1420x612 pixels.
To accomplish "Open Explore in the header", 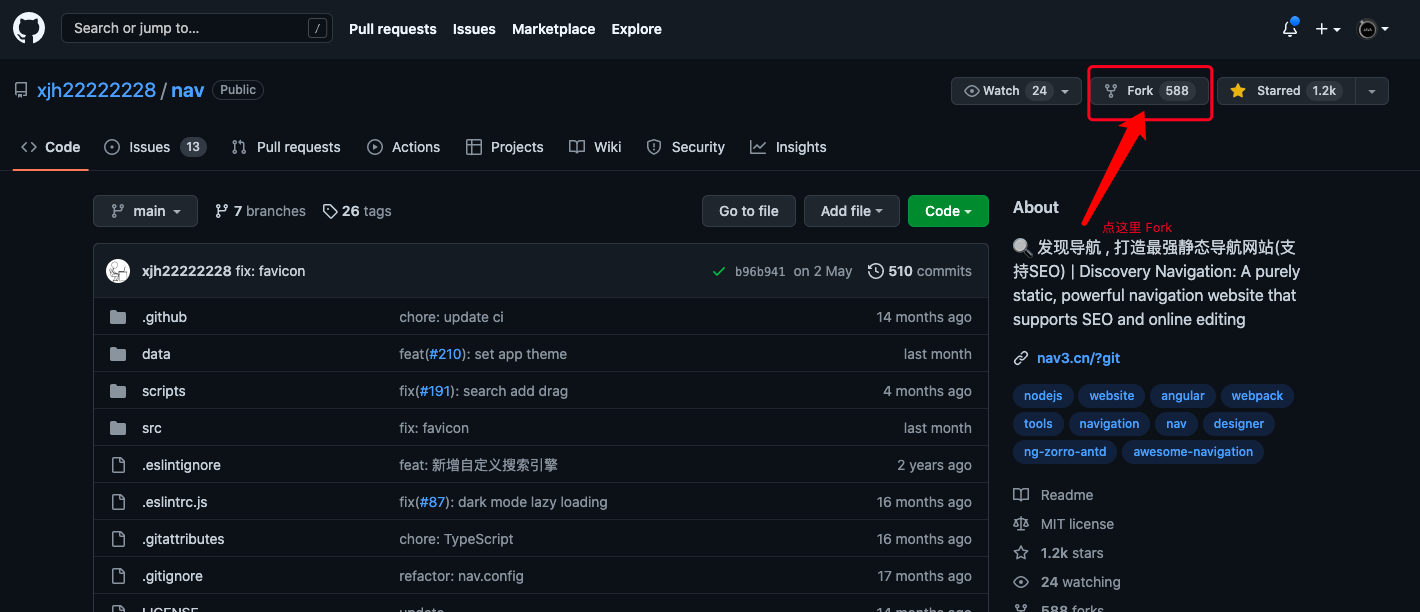I will click(x=637, y=29).
